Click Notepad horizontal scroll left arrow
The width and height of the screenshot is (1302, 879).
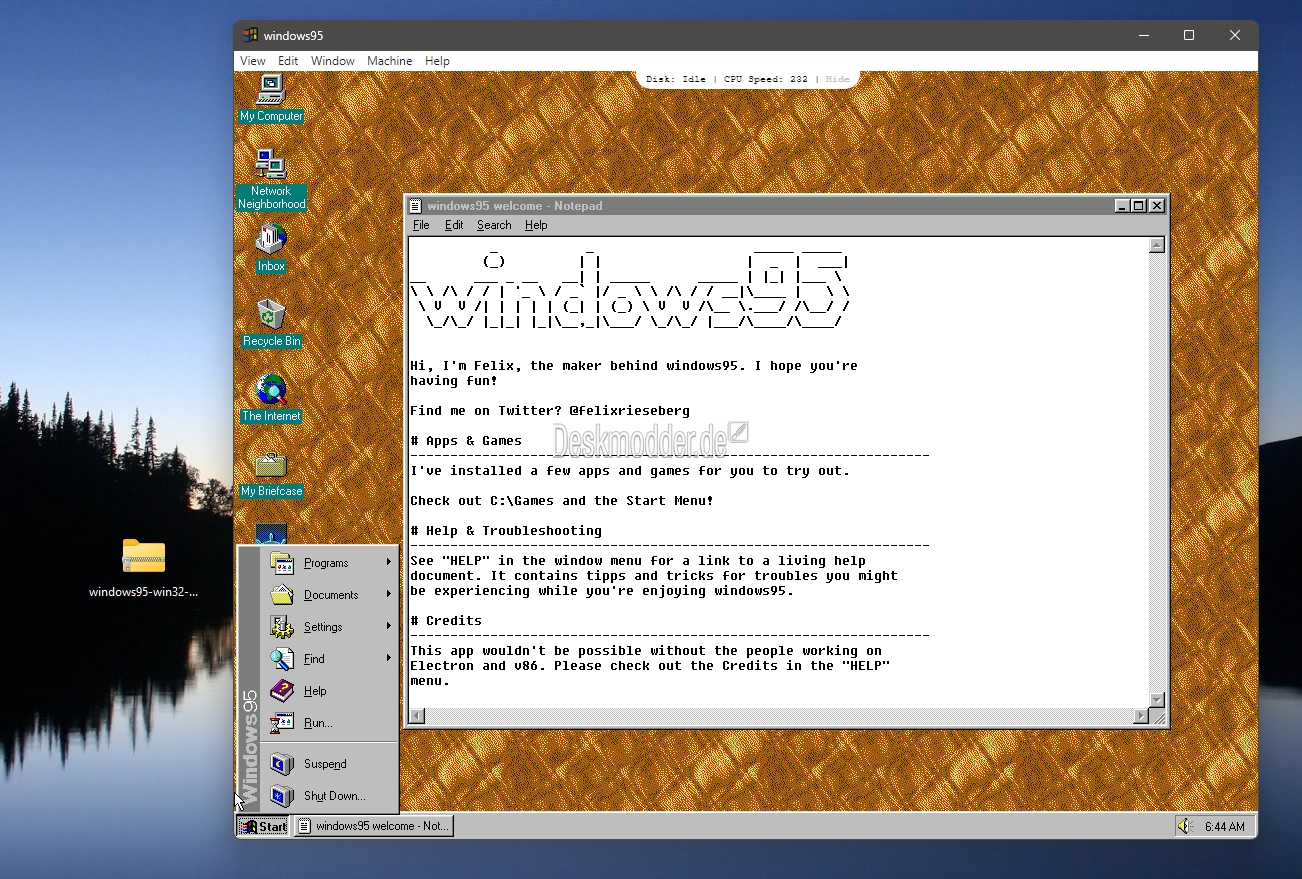[x=418, y=716]
